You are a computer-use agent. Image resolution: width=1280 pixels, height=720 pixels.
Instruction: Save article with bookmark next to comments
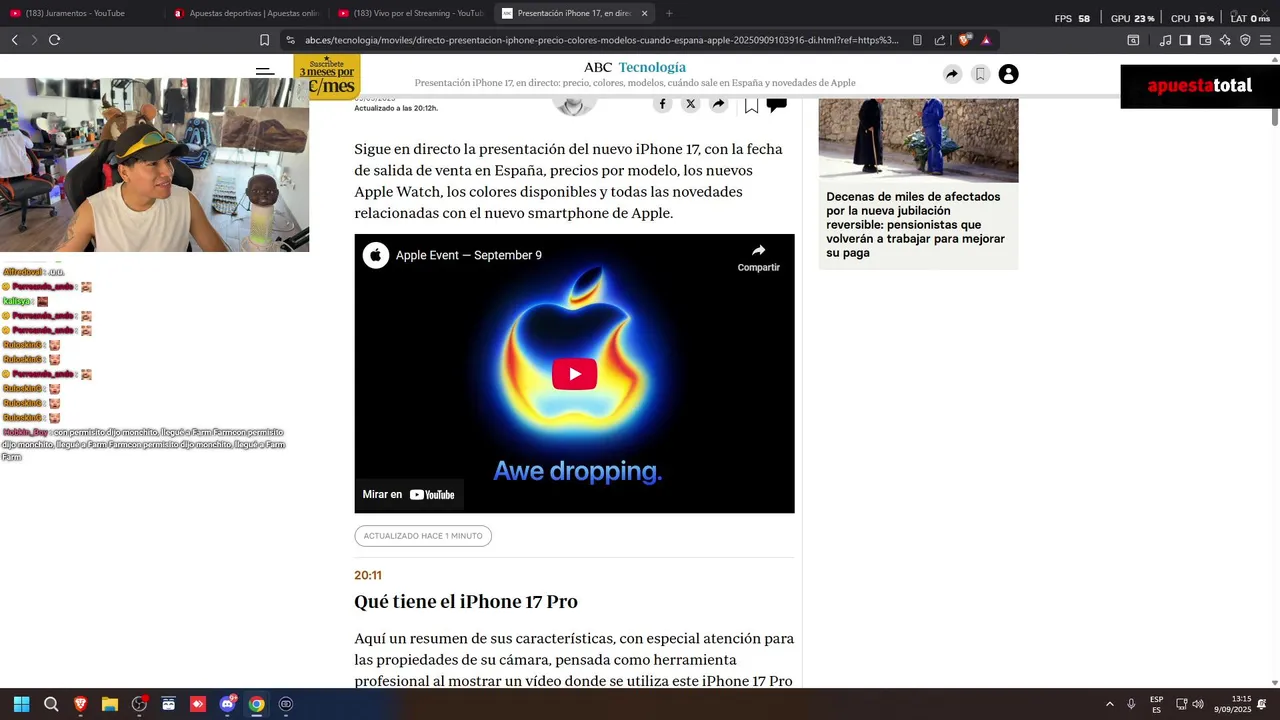tap(751, 106)
